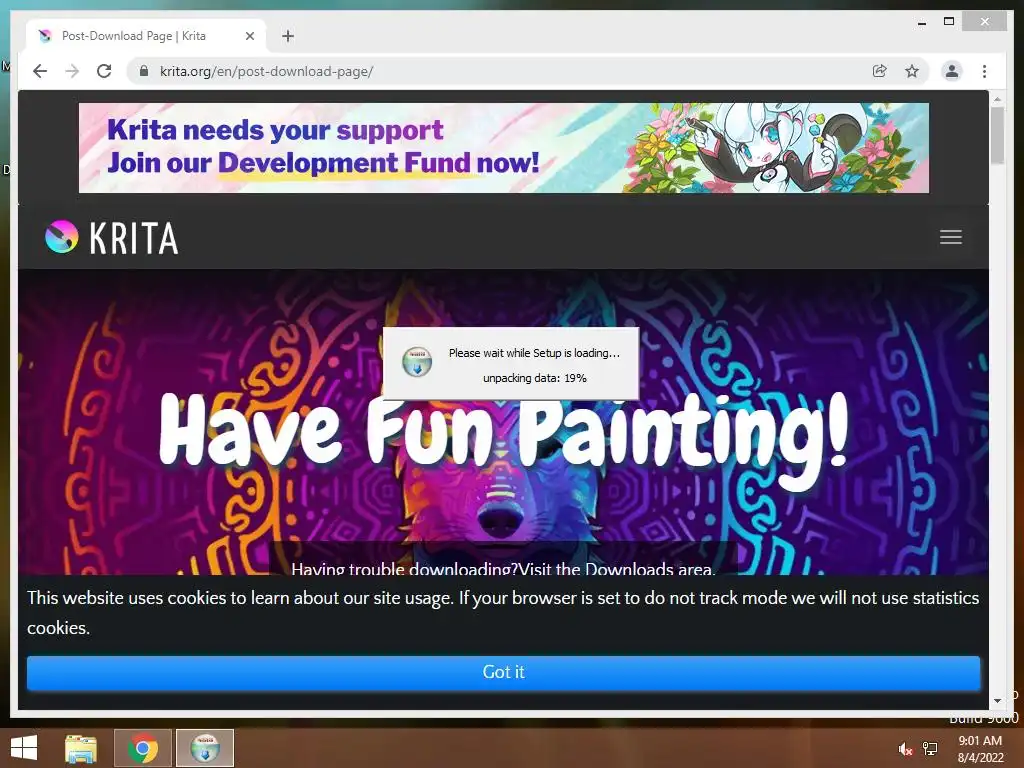Select the Post-Download Page | Krita tab
The width and height of the screenshot is (1024, 768).
pyautogui.click(x=146, y=36)
